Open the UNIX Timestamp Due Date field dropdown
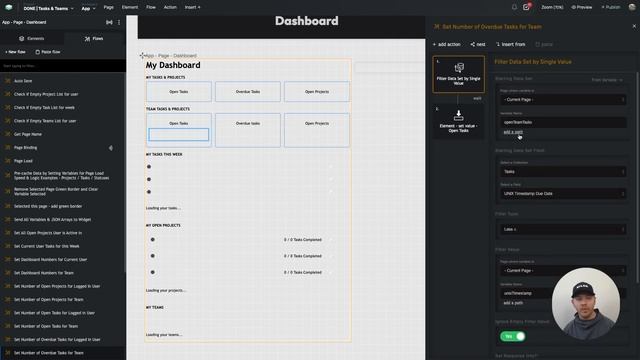This screenshot has width=640, height=360. [x=563, y=194]
